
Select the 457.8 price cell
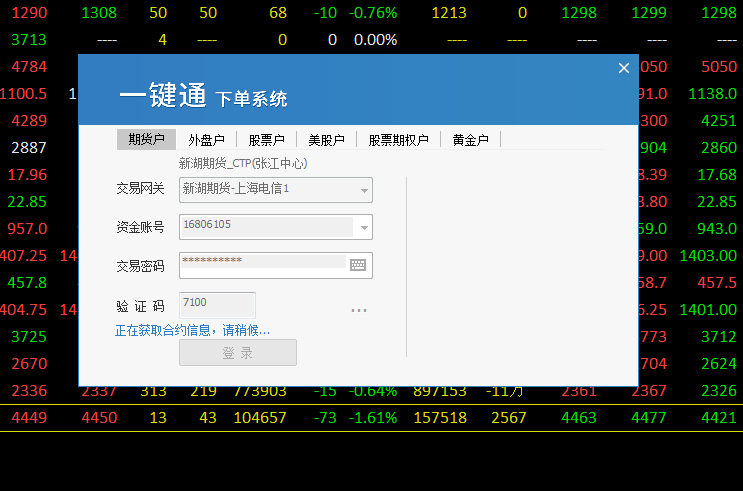(x=27, y=282)
